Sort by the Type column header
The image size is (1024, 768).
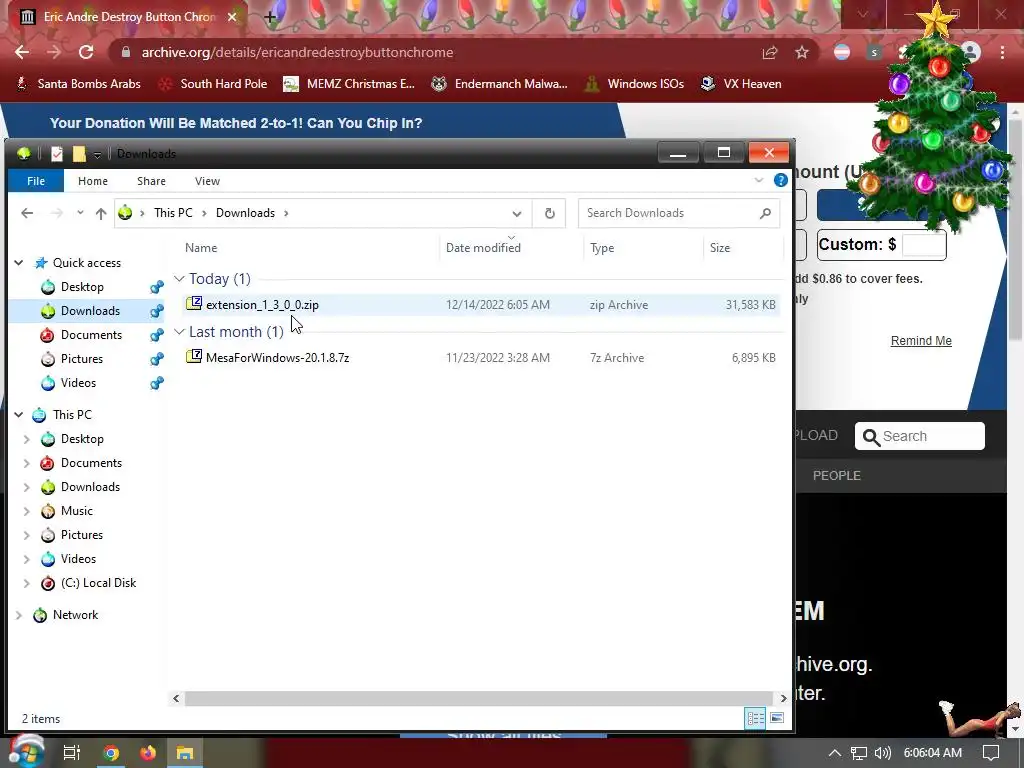pyautogui.click(x=602, y=248)
